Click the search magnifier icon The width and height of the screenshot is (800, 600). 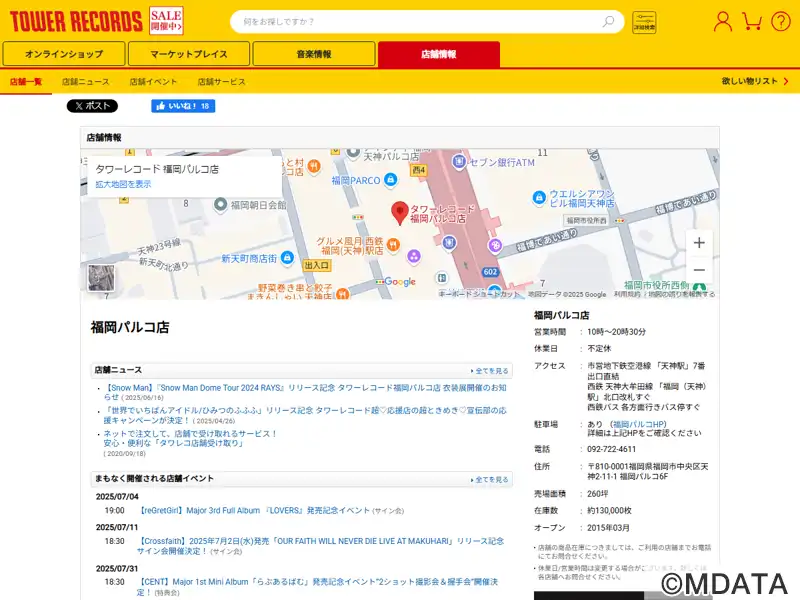[608, 21]
